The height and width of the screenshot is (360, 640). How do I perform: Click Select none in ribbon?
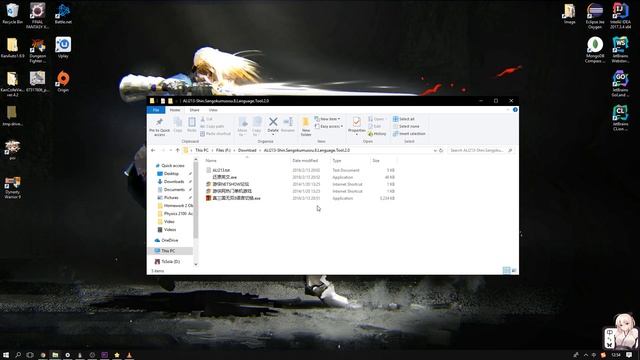click(406, 127)
